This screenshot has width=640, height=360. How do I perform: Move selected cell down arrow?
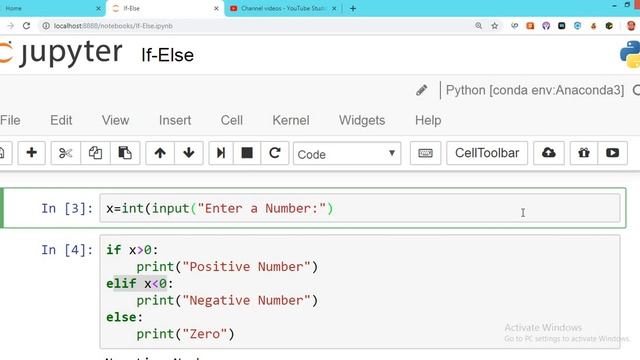pos(189,153)
